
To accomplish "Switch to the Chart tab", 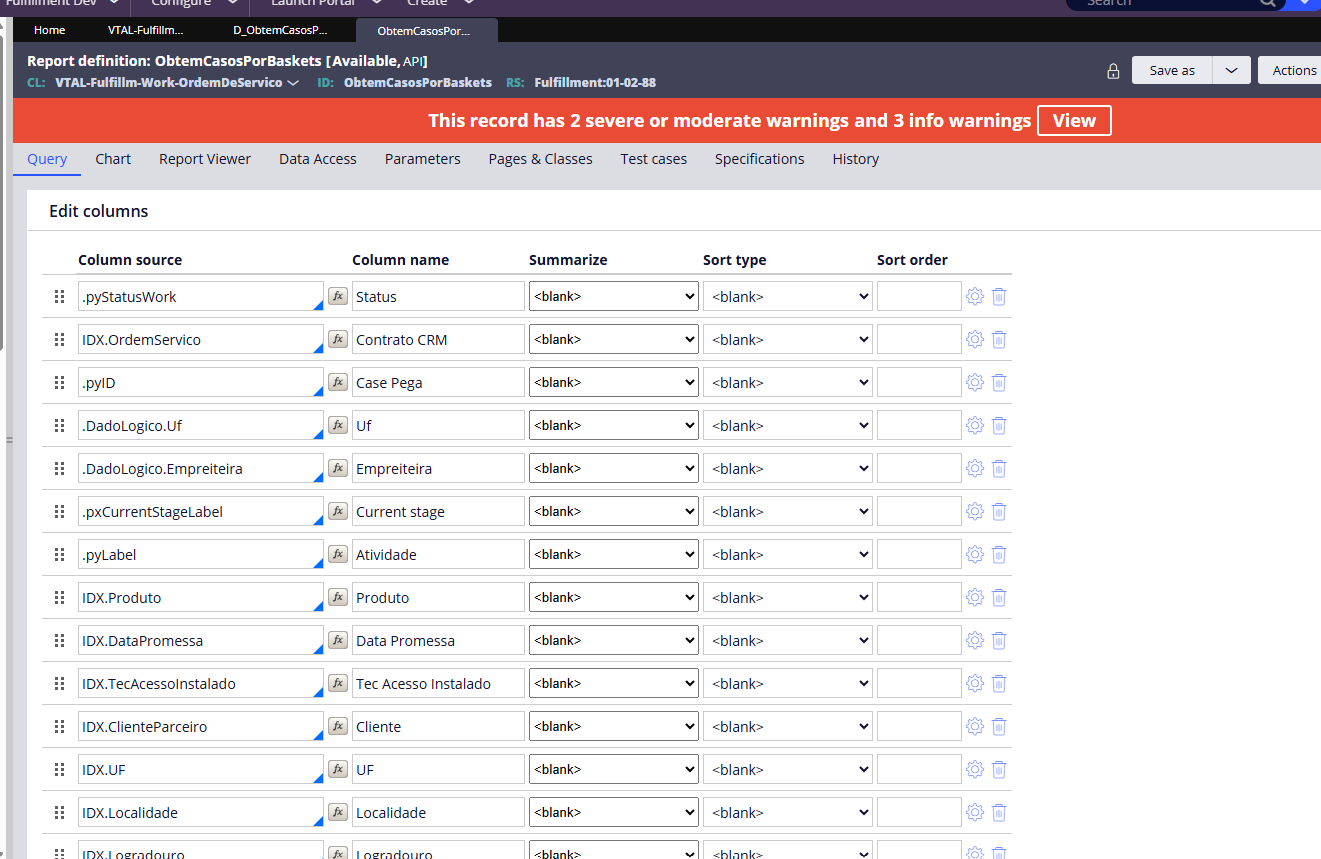I will (113, 159).
